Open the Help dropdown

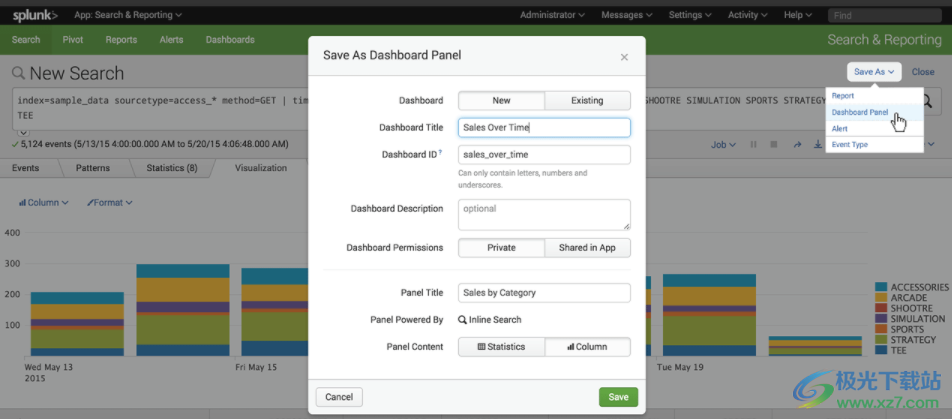coord(797,15)
